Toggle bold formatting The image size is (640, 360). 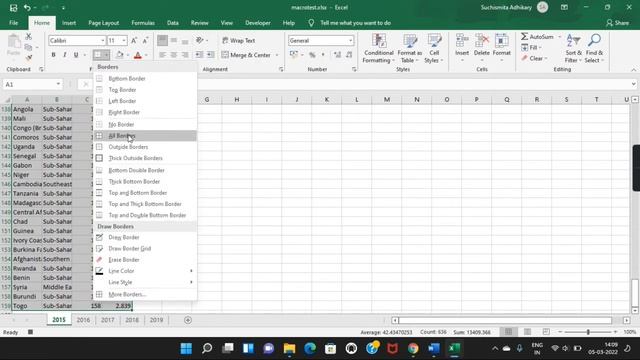(53, 55)
